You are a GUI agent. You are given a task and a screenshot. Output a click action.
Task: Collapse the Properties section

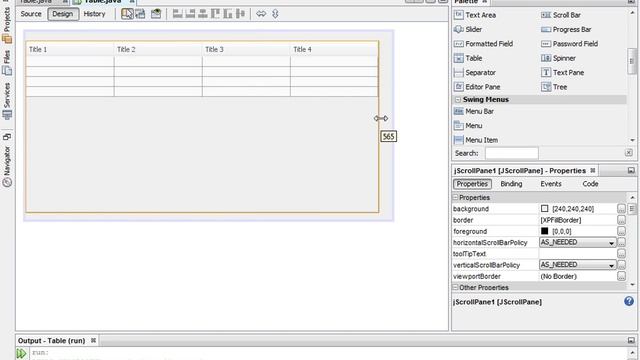pyautogui.click(x=455, y=198)
